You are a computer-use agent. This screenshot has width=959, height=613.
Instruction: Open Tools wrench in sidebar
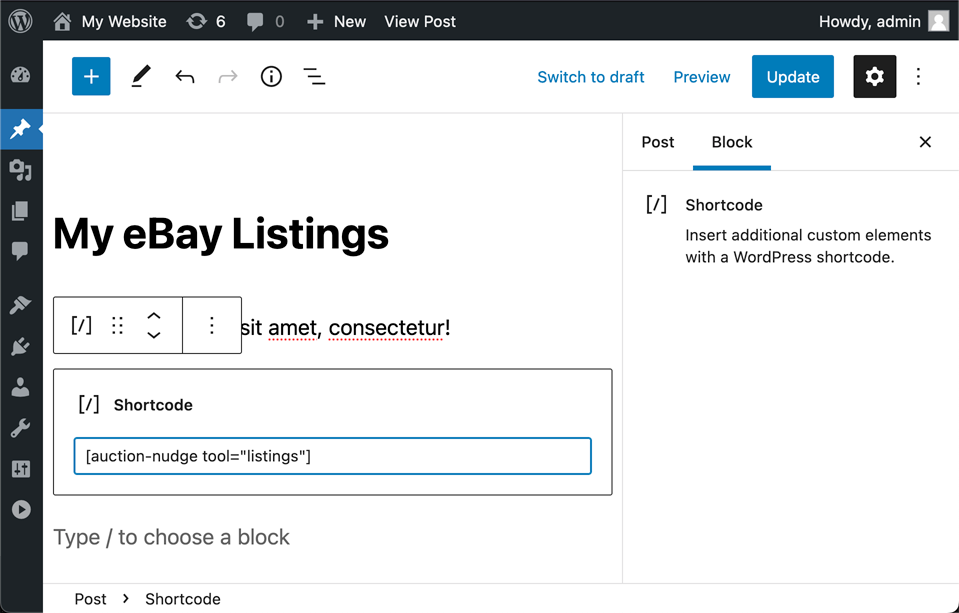(21, 428)
